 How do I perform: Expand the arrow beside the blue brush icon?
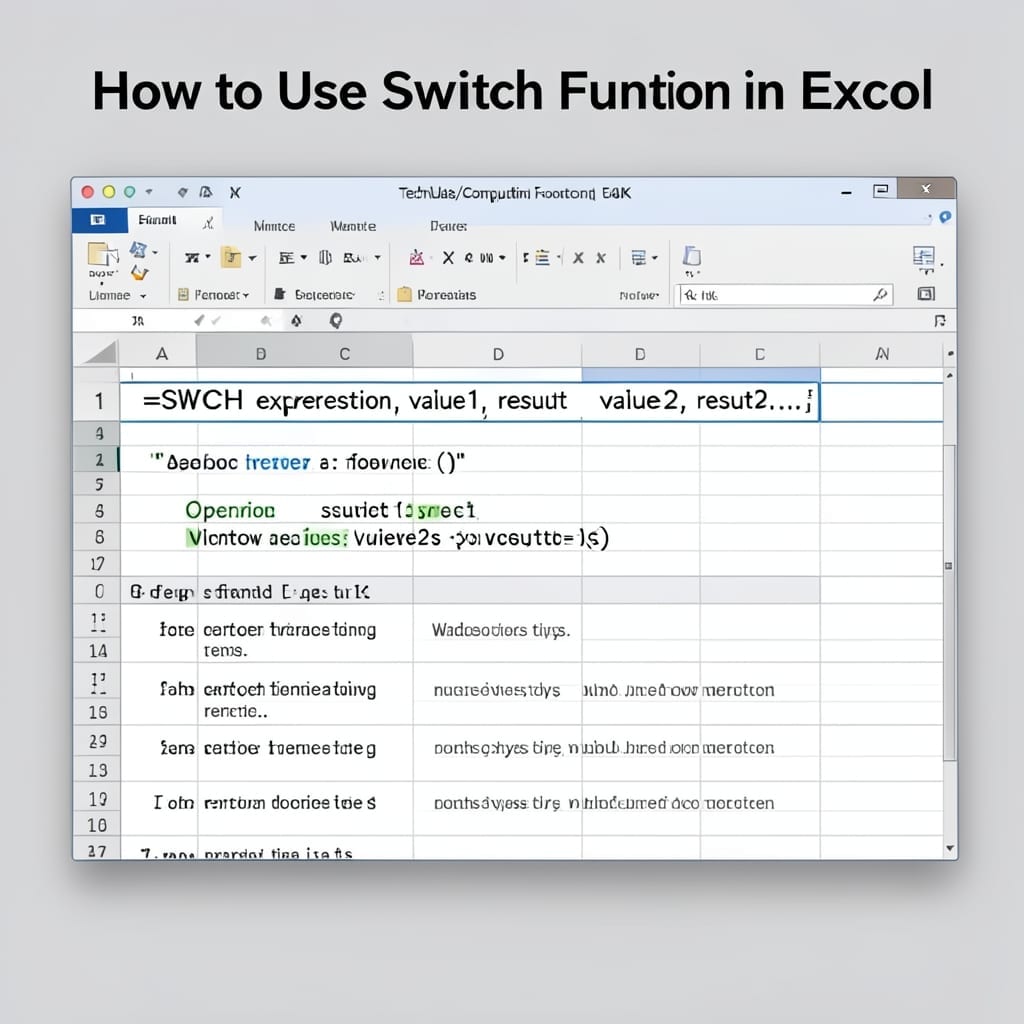click(155, 252)
